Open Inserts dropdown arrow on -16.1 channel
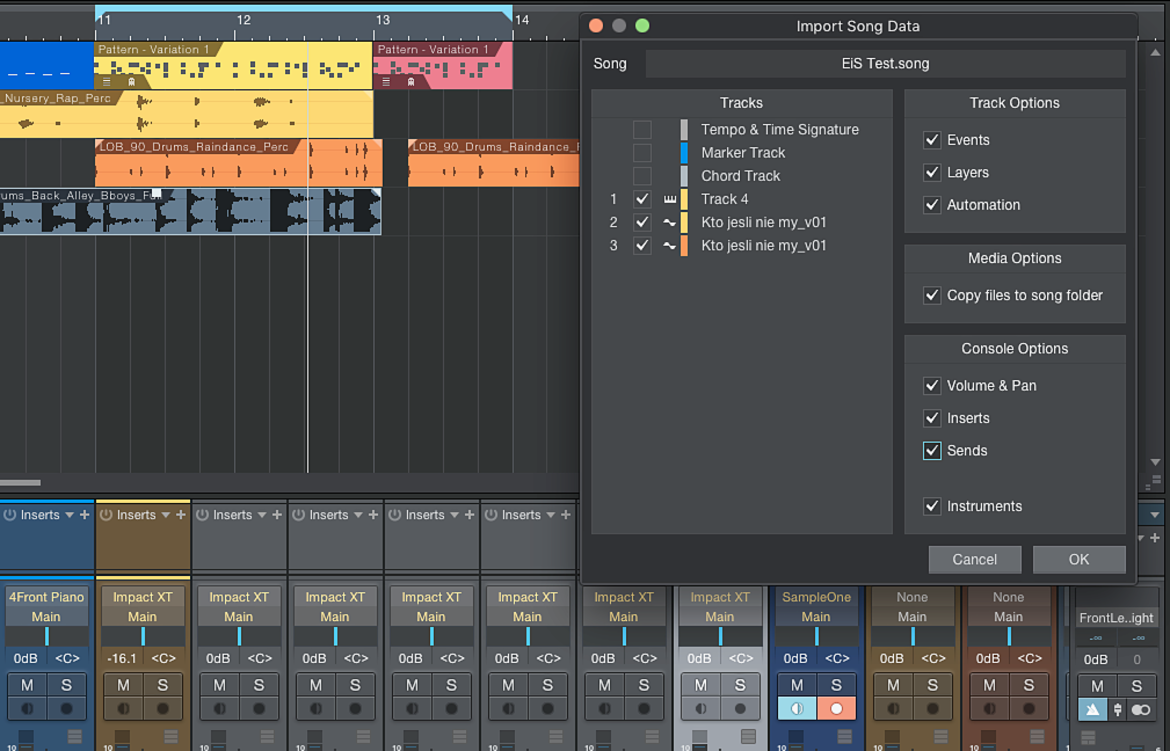The width and height of the screenshot is (1170, 751). [x=166, y=515]
